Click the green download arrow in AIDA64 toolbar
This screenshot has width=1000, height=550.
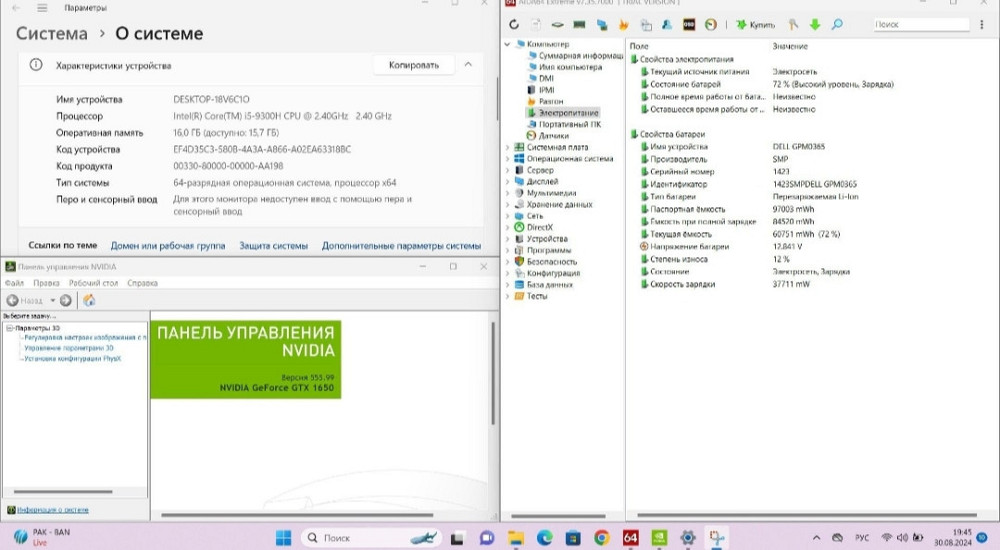815,24
